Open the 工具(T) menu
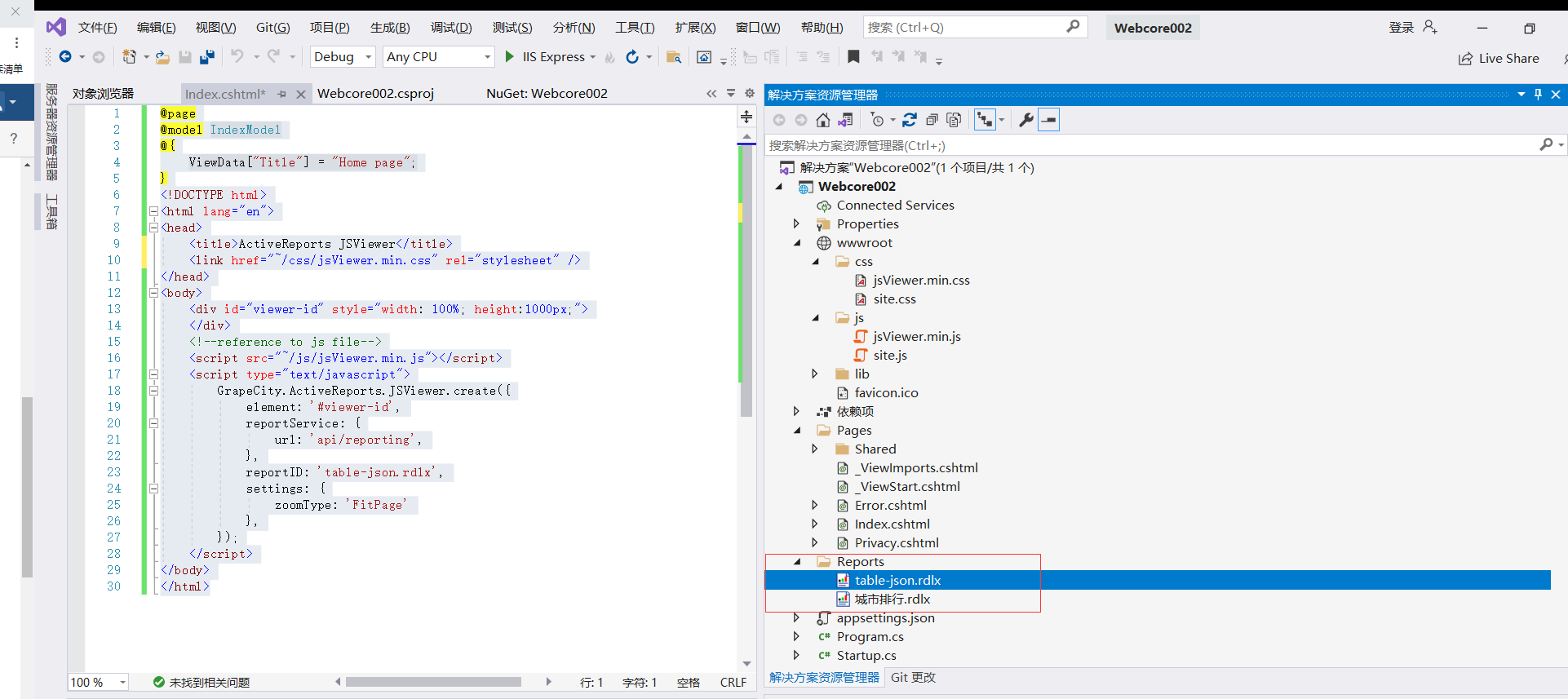The height and width of the screenshot is (699, 1568). 635,28
